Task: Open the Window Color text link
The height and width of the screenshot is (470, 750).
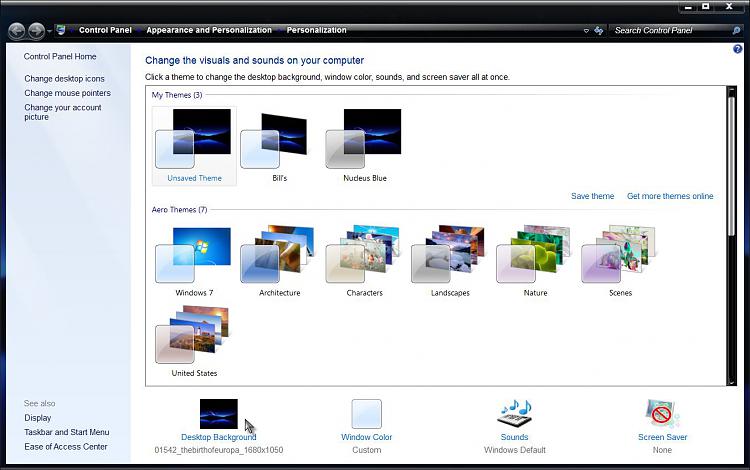Action: [x=366, y=437]
